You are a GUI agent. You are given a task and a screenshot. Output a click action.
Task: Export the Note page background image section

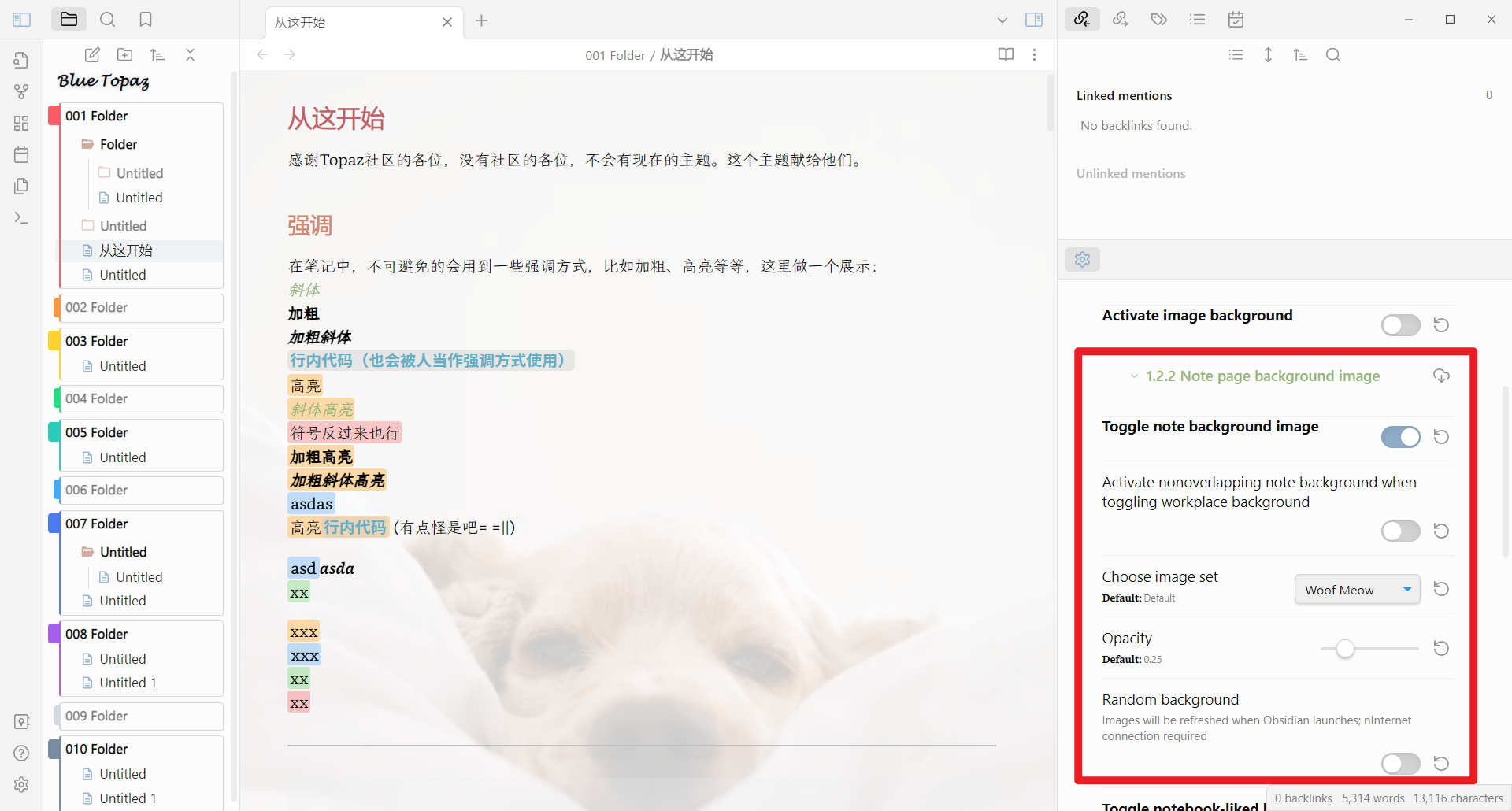[1441, 376]
